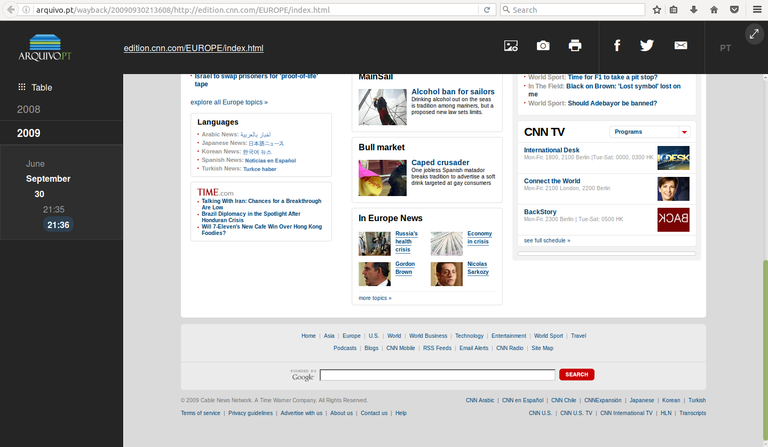Select day 30 in the sidebar
Screen dimensions: 768x447
[39, 194]
